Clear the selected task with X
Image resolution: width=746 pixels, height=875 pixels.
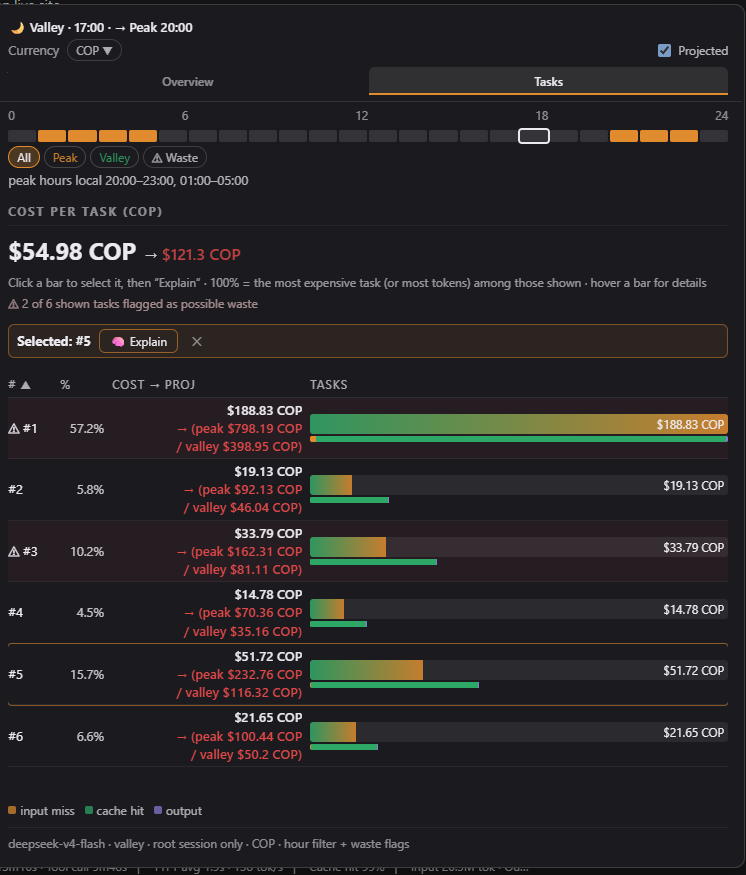click(x=197, y=342)
